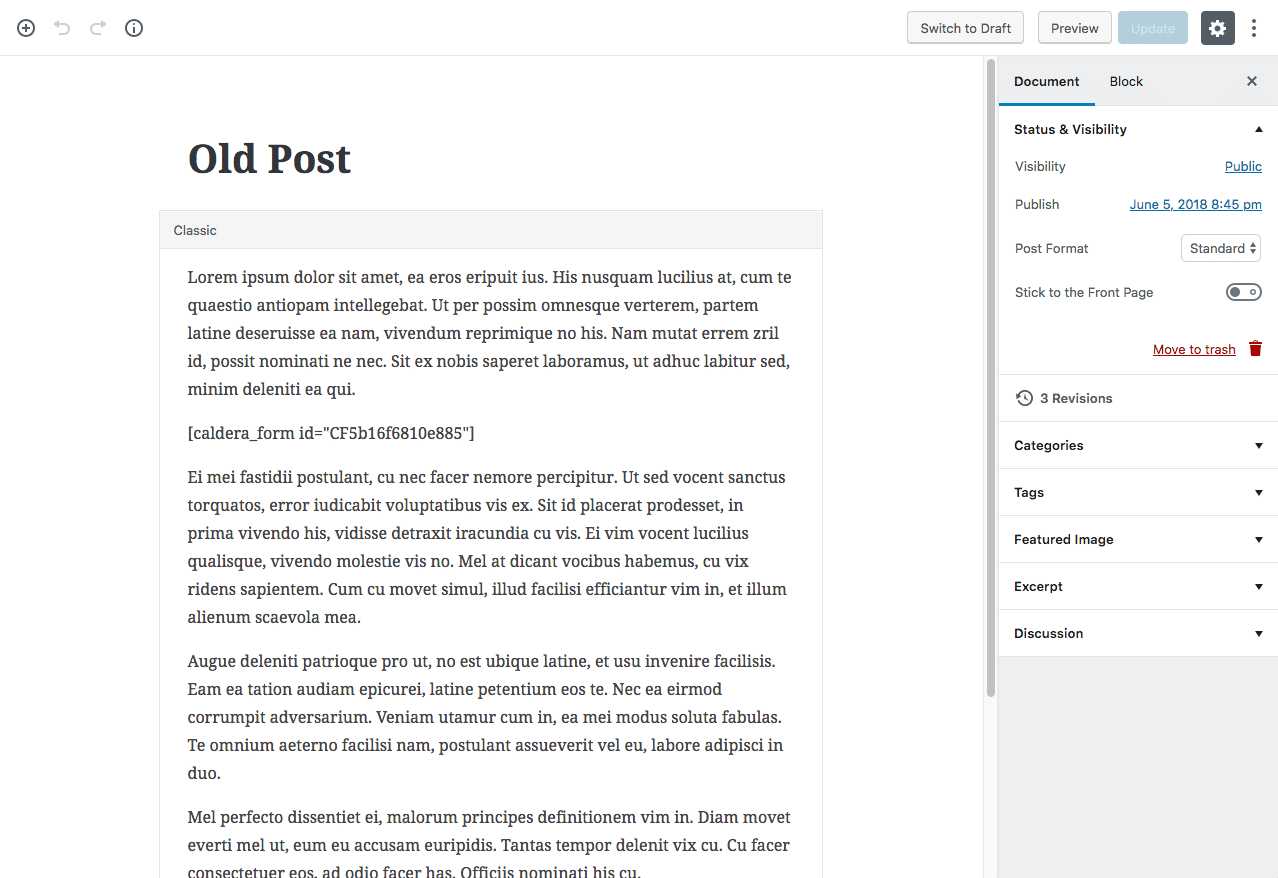This screenshot has height=878, width=1278.
Task: Click the Stick to the Front Page label
Action: (1084, 292)
